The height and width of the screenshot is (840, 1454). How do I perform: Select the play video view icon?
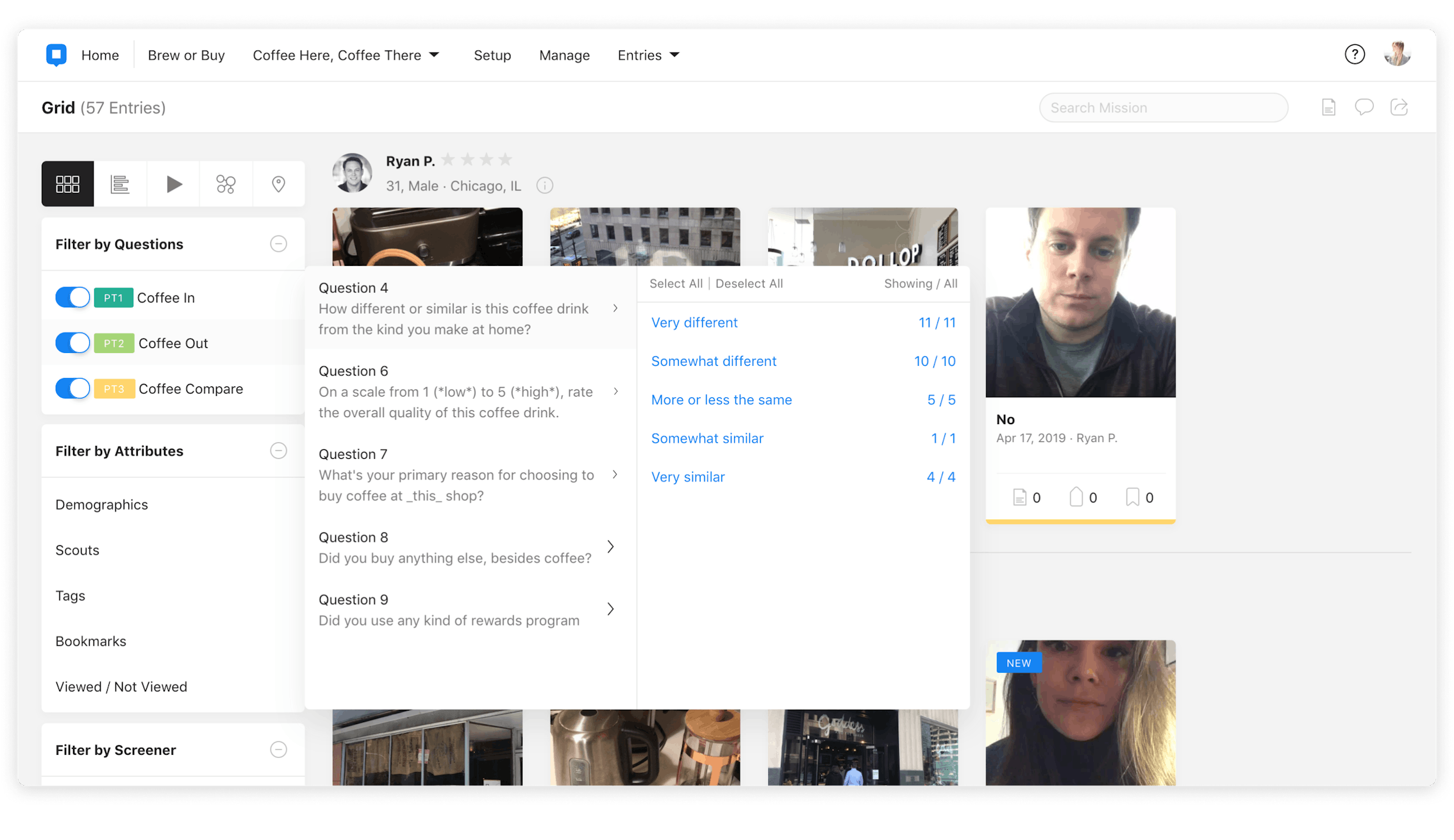173,184
